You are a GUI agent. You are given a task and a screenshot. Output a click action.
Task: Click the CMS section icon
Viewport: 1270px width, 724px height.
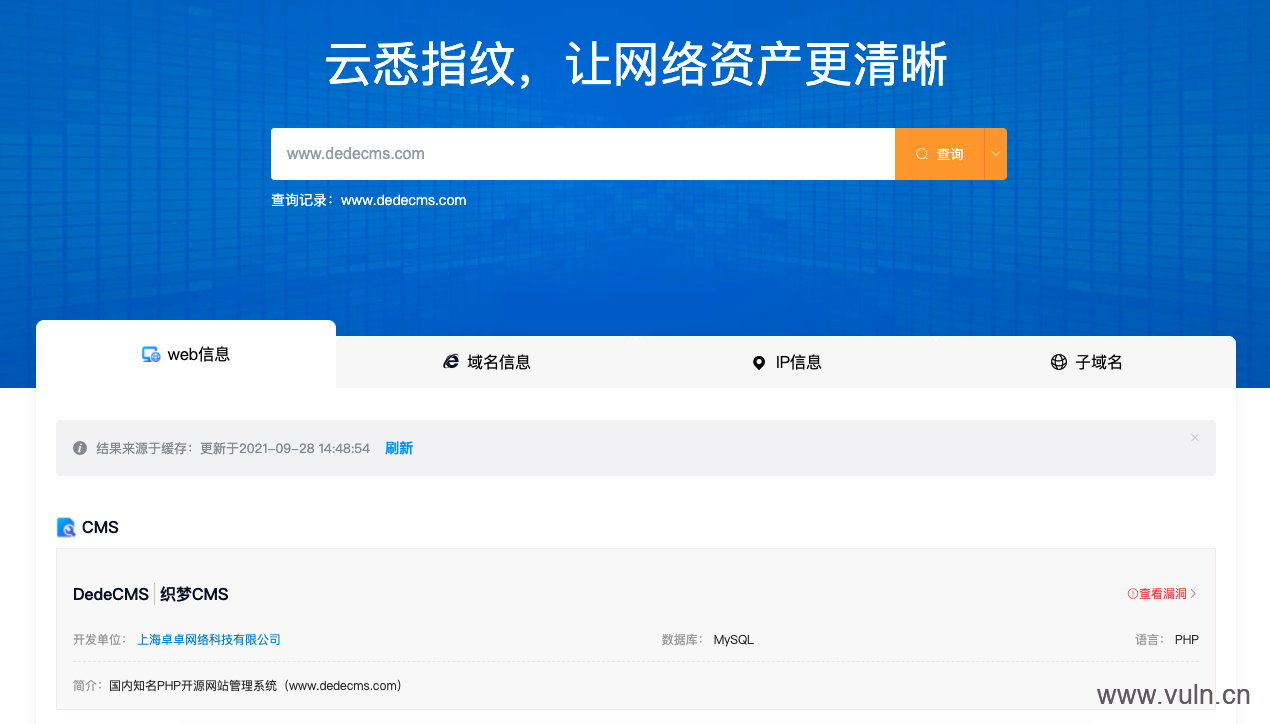pyautogui.click(x=66, y=527)
